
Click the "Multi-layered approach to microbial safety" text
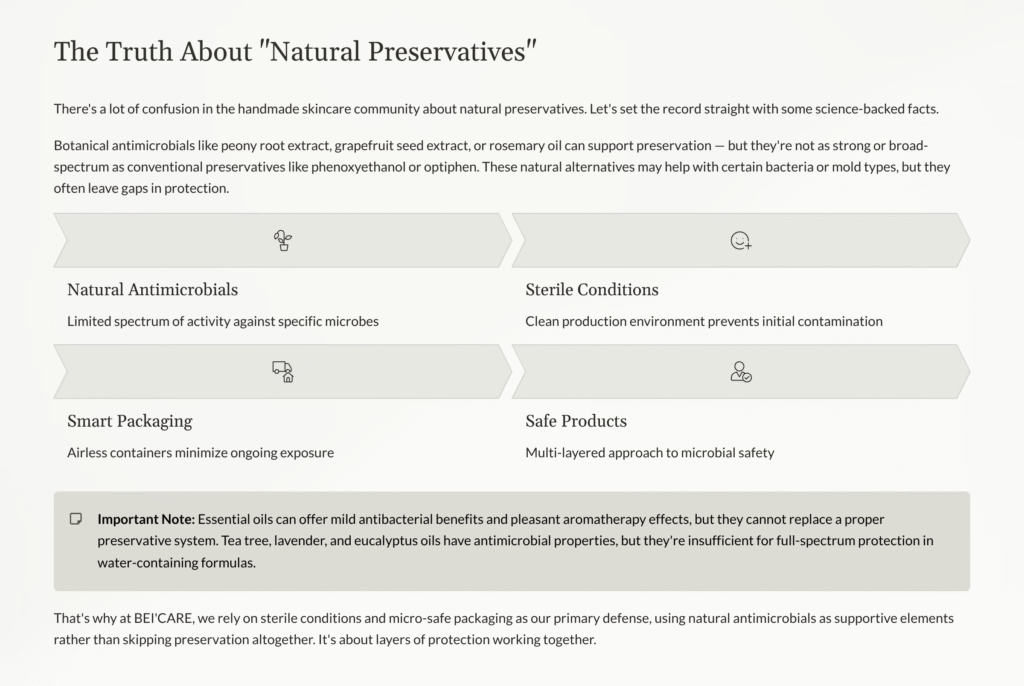pyautogui.click(x=650, y=453)
